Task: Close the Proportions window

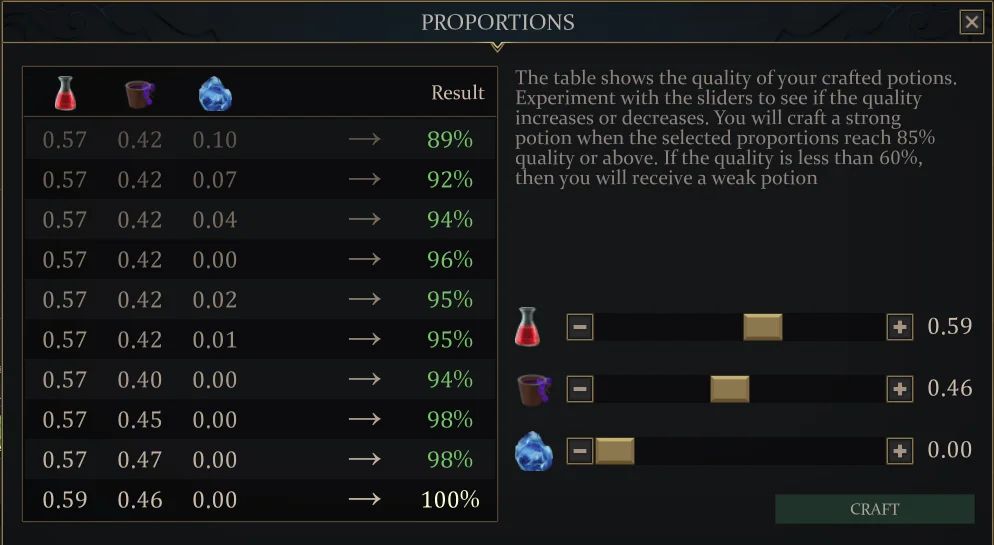Action: pyautogui.click(x=971, y=22)
